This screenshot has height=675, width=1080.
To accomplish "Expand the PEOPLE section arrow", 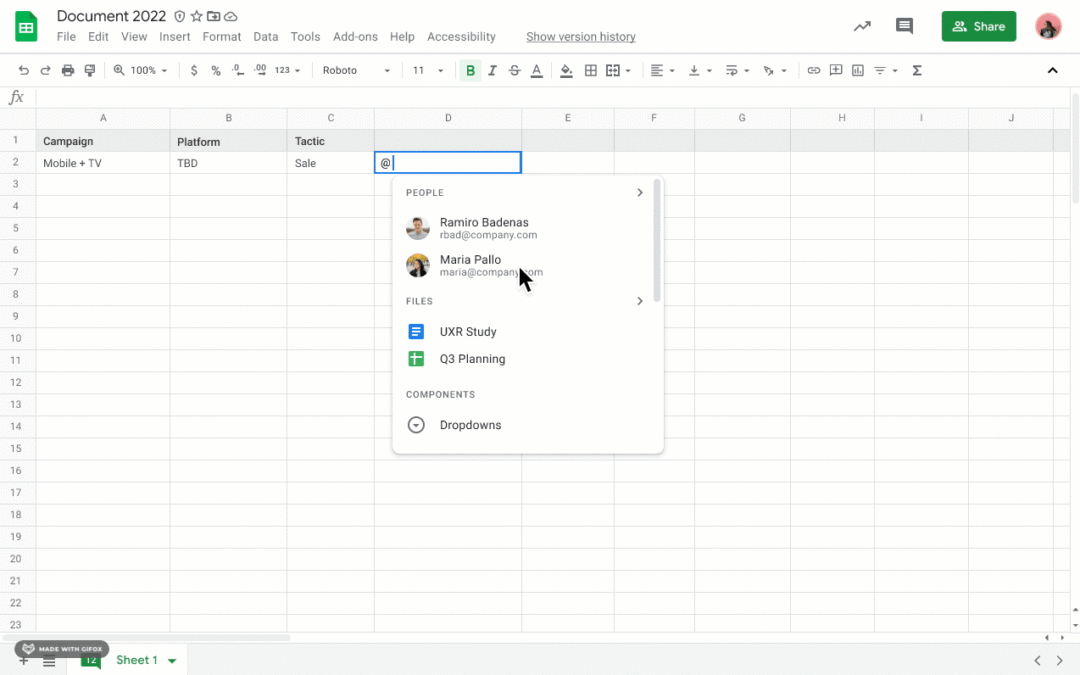I will (x=639, y=192).
